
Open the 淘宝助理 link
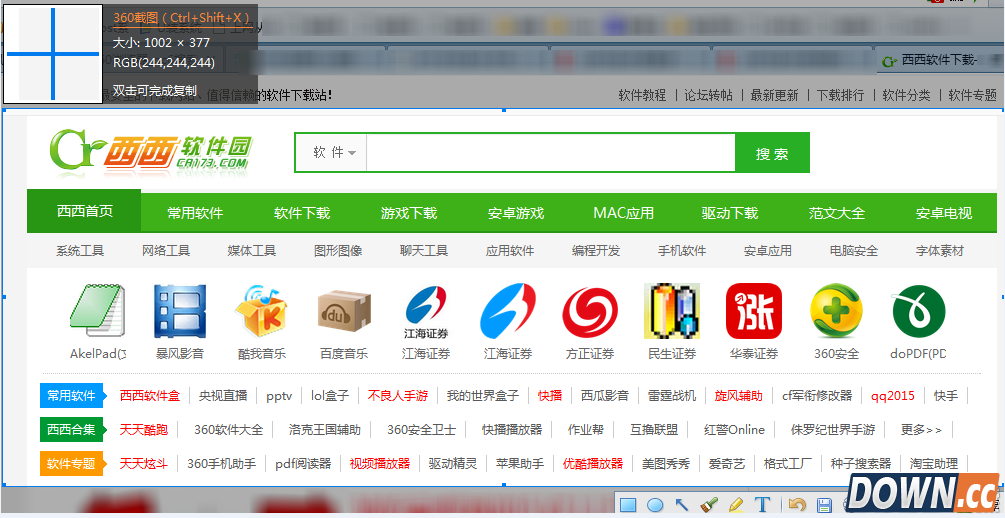tap(934, 463)
